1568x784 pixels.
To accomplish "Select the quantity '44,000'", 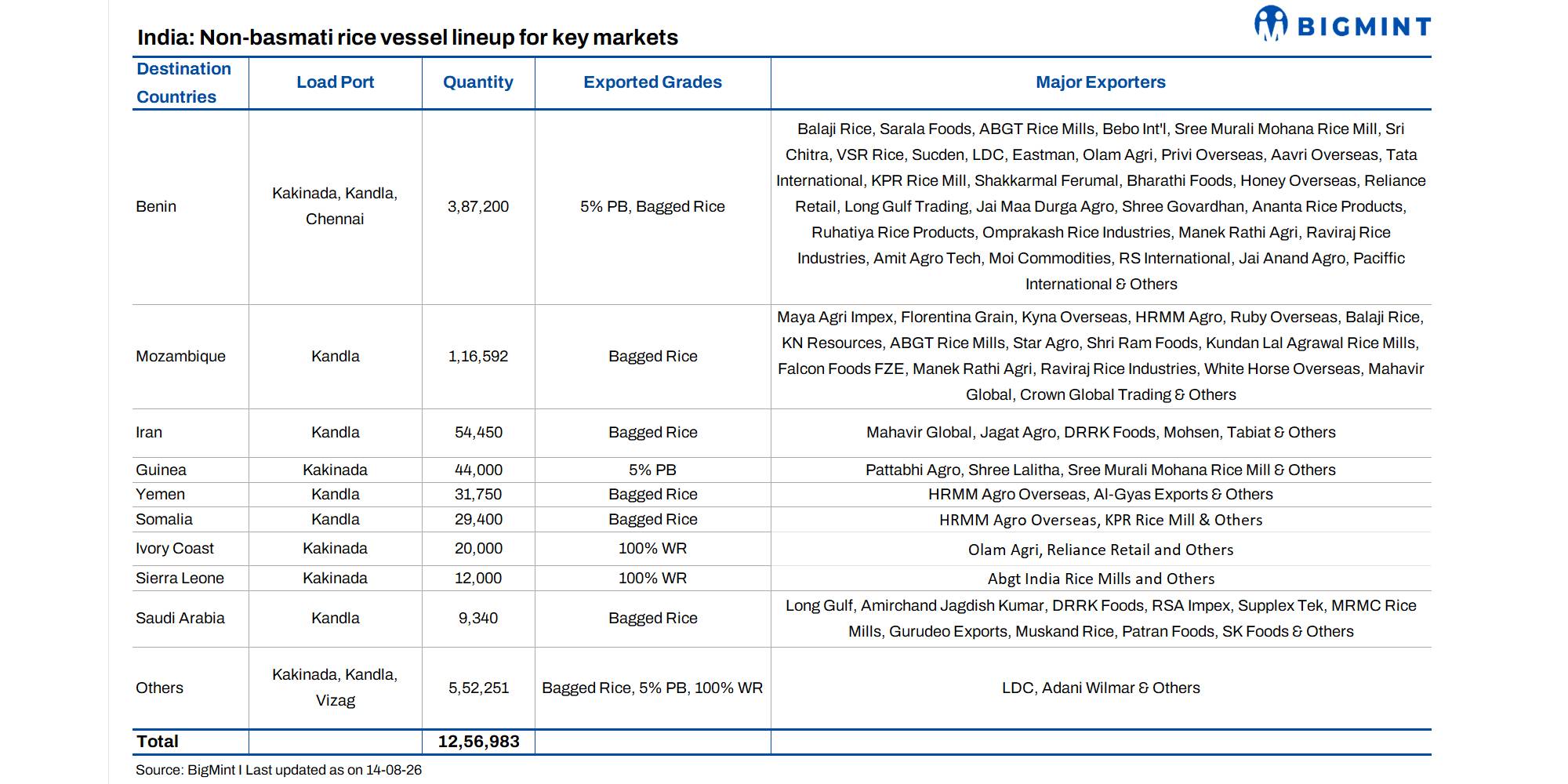I will point(478,470).
